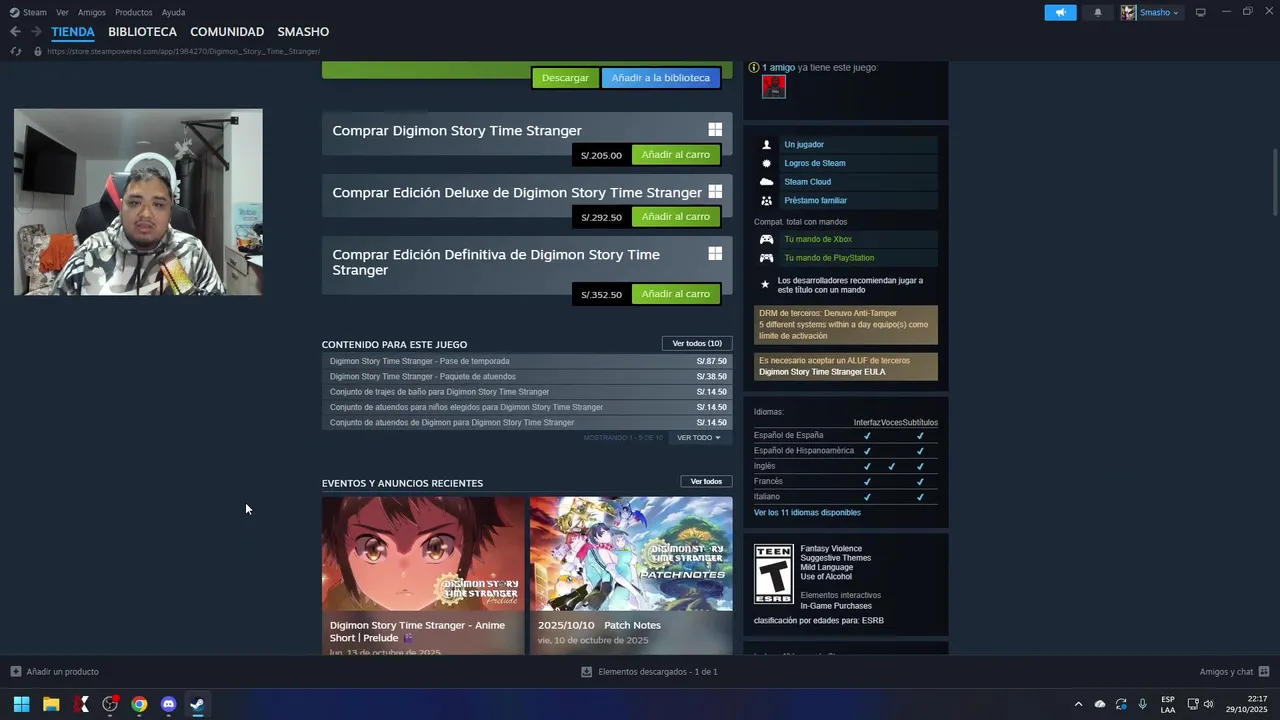Image resolution: width=1280 pixels, height=720 pixels.
Task: Click the downloads icon in the status bar
Action: pyautogui.click(x=587, y=672)
